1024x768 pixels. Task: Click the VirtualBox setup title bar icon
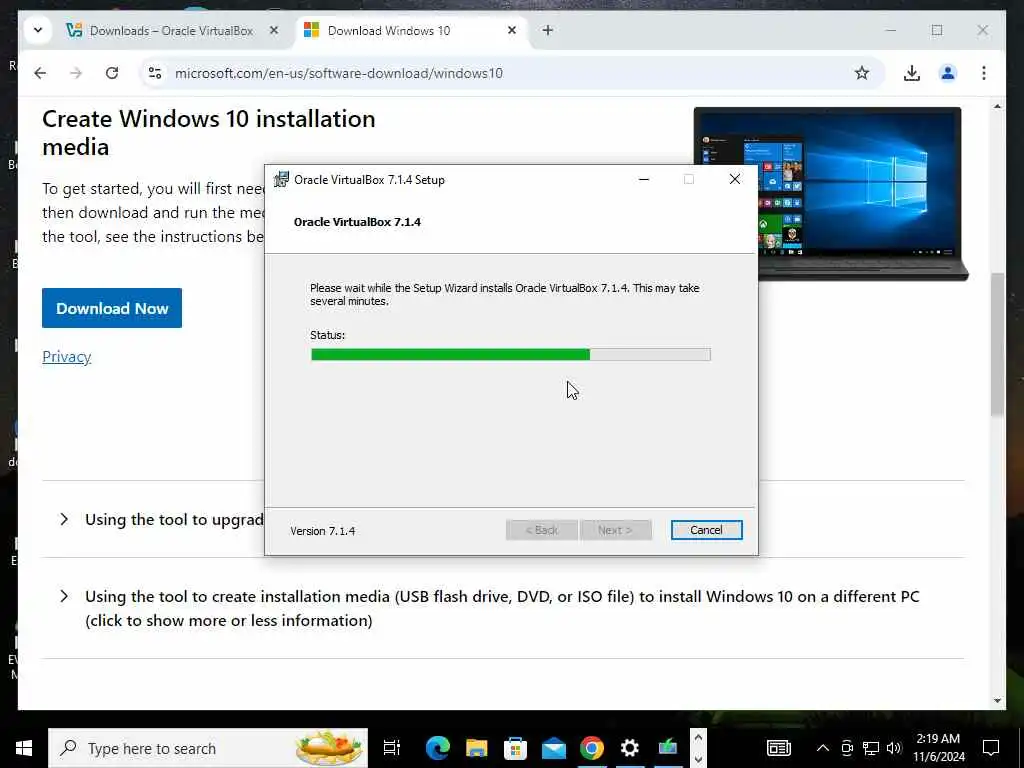[281, 180]
